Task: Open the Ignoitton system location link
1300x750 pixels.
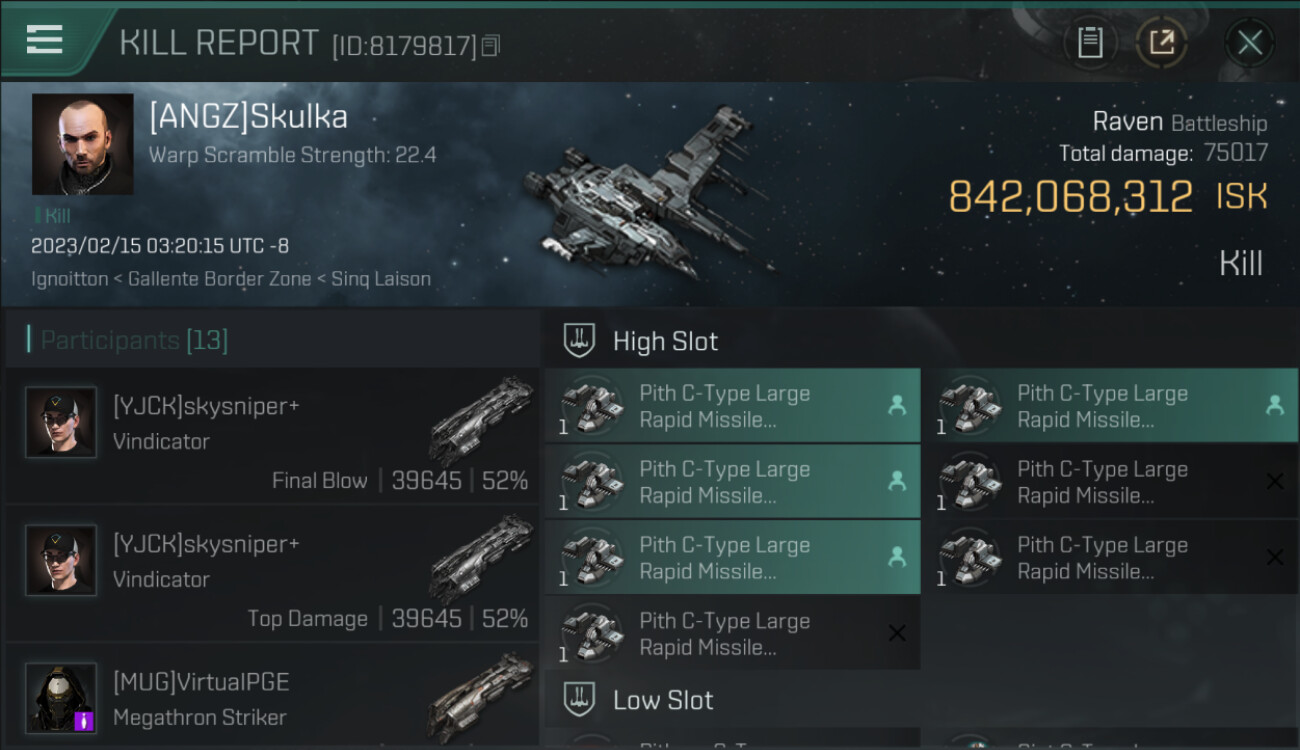Action: point(69,279)
